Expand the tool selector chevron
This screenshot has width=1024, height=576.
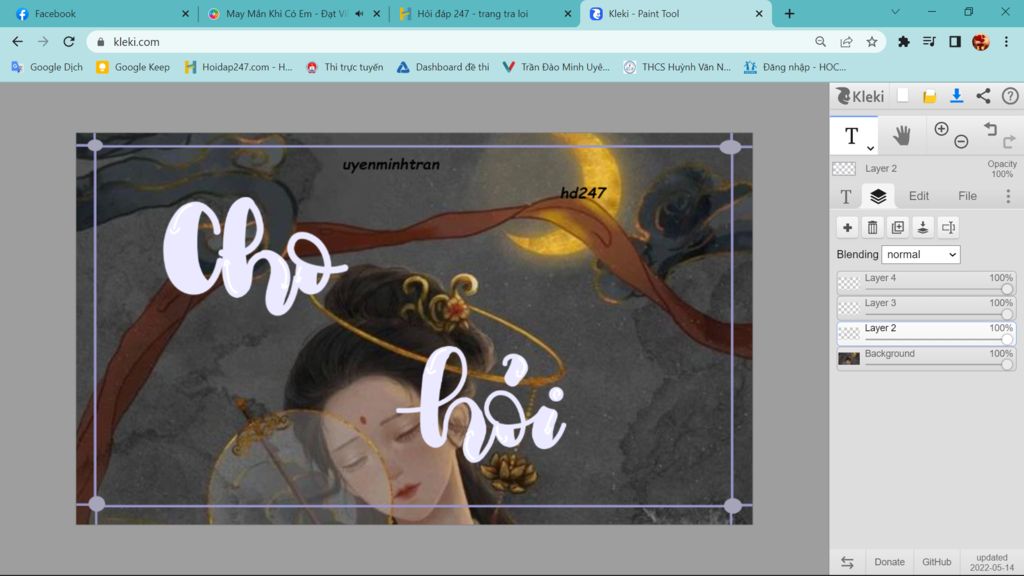coord(870,148)
